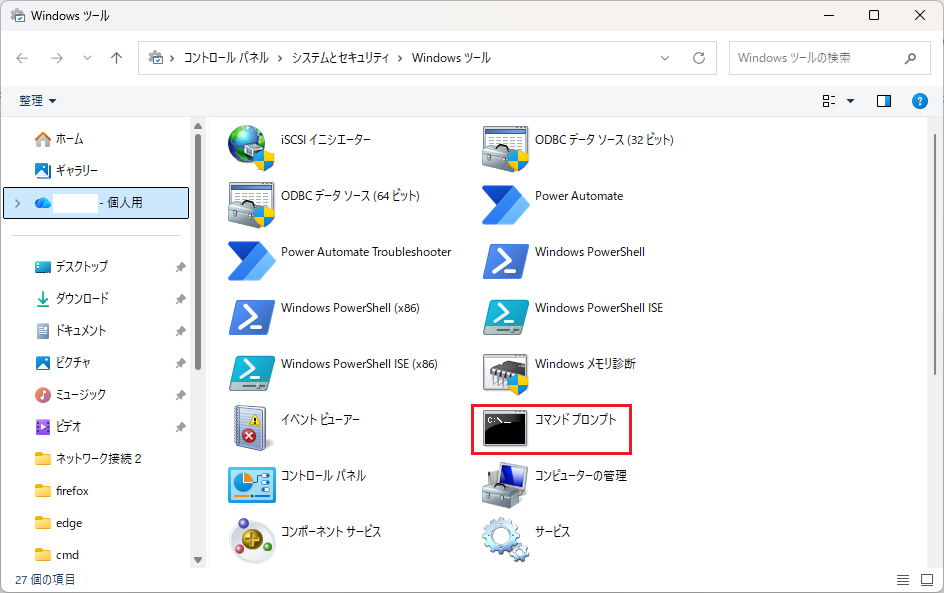Open the コンピューターの管理 icon
This screenshot has width=944, height=593.
coord(505,484)
